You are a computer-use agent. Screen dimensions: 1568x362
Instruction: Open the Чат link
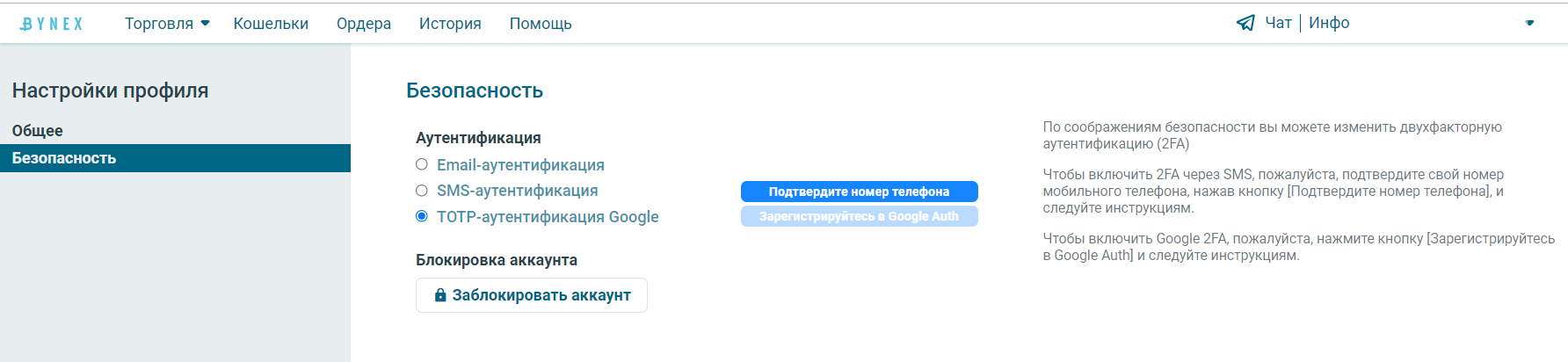tap(1278, 23)
